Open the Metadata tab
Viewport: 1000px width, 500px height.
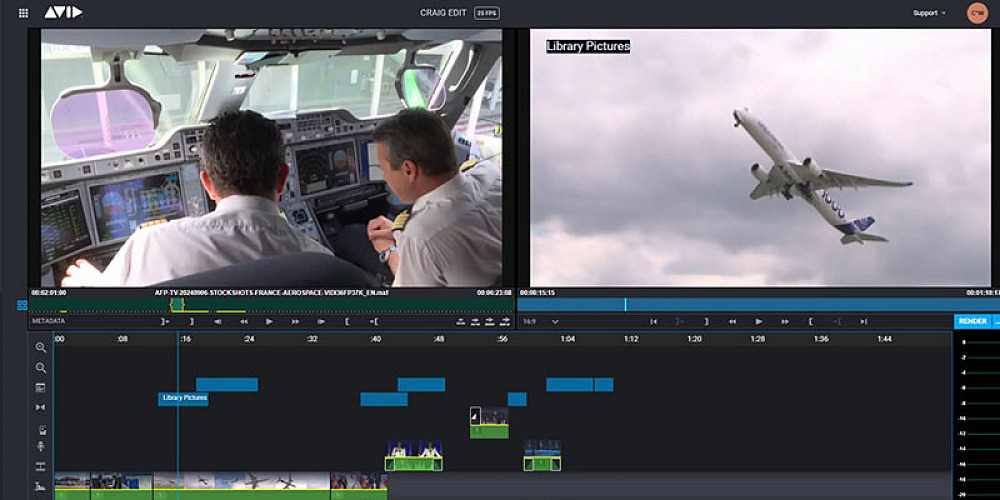coord(48,321)
